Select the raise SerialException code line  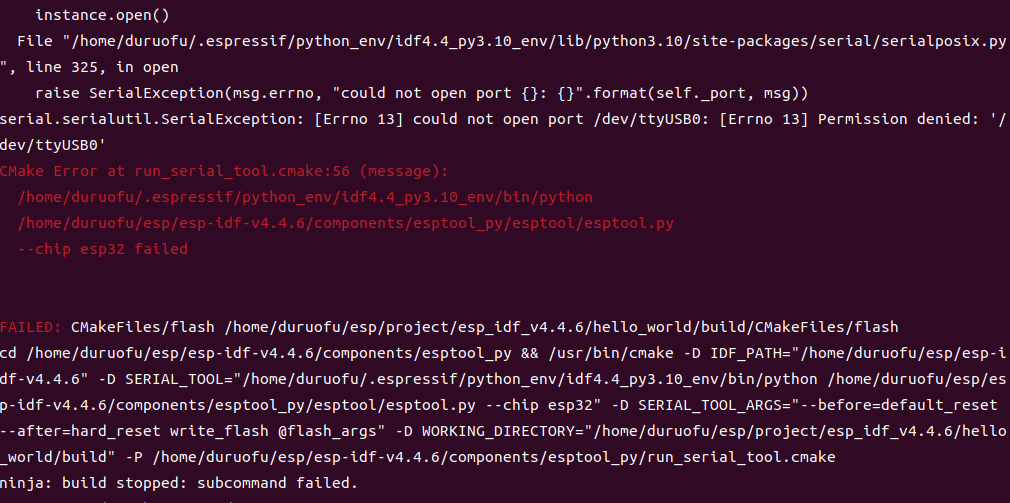(421, 93)
